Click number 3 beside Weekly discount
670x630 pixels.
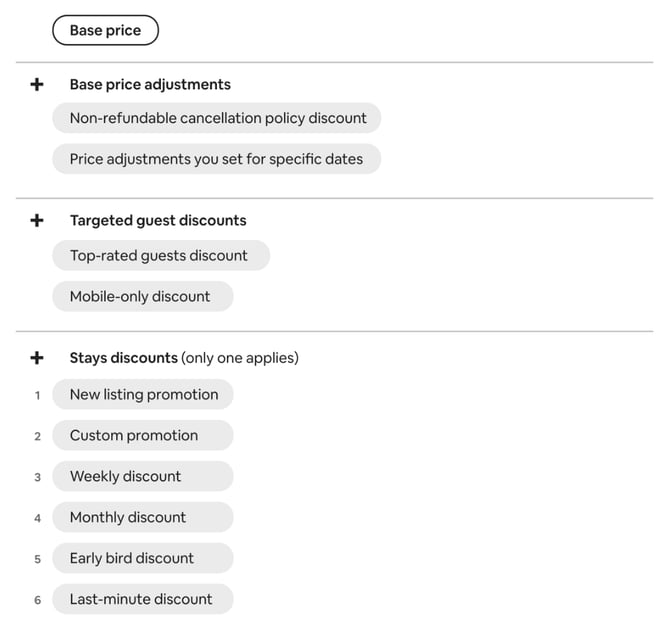38,477
